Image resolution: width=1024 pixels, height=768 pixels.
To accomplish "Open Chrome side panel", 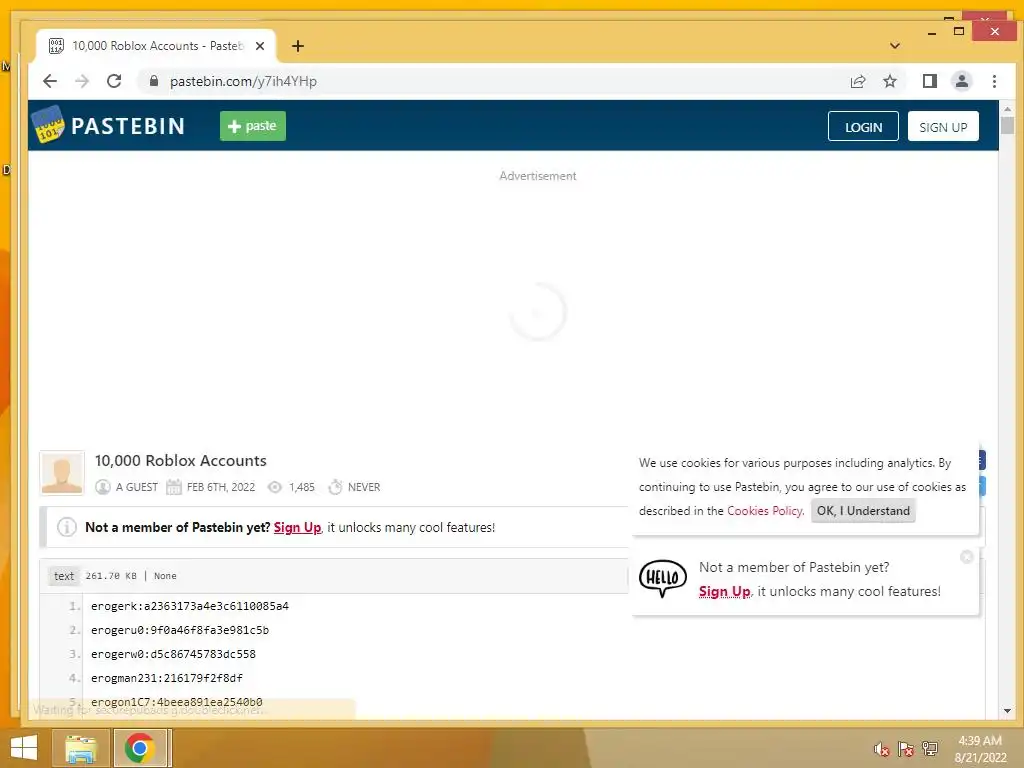I will coord(929,81).
